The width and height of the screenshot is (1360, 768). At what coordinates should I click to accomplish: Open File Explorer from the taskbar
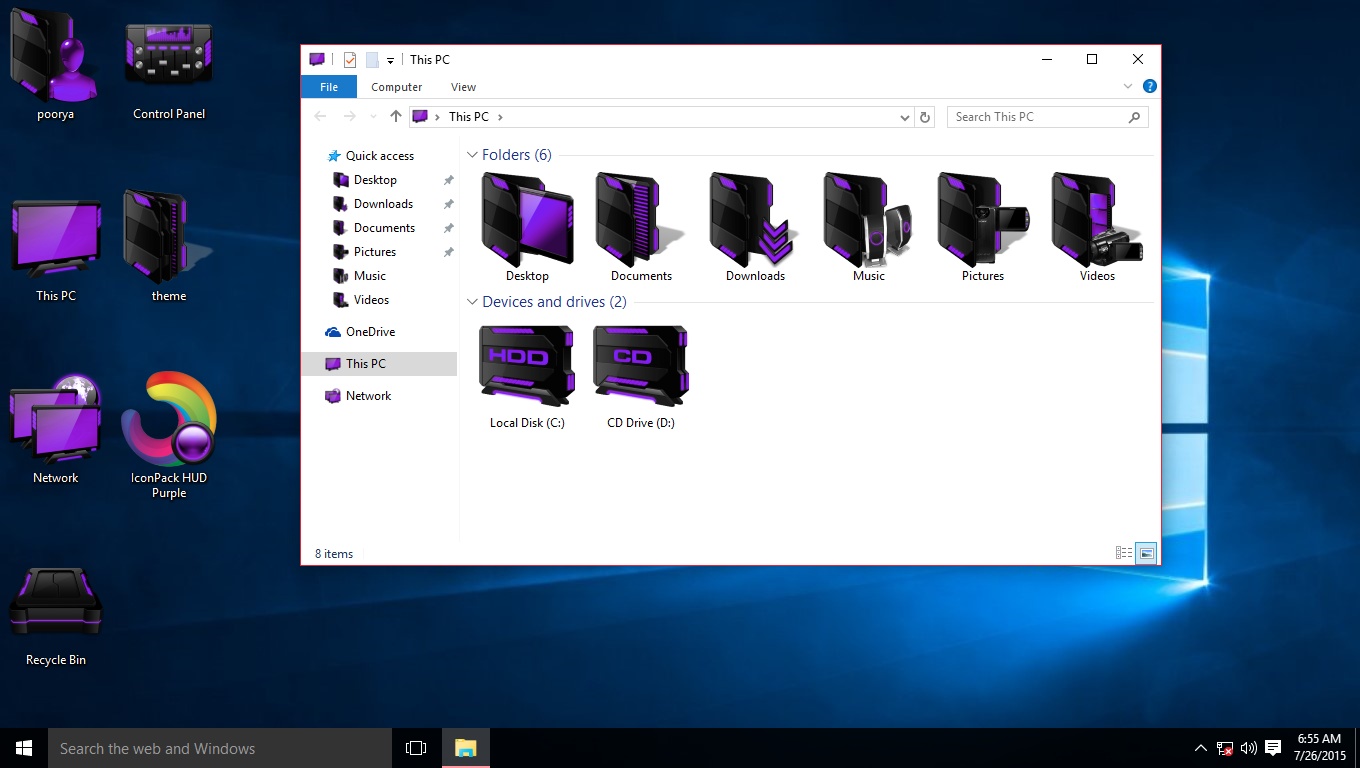click(x=466, y=747)
